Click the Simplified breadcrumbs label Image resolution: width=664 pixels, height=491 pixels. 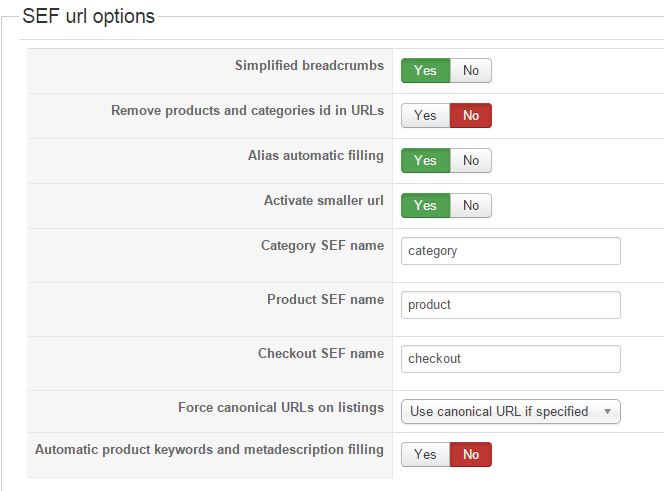tap(309, 66)
